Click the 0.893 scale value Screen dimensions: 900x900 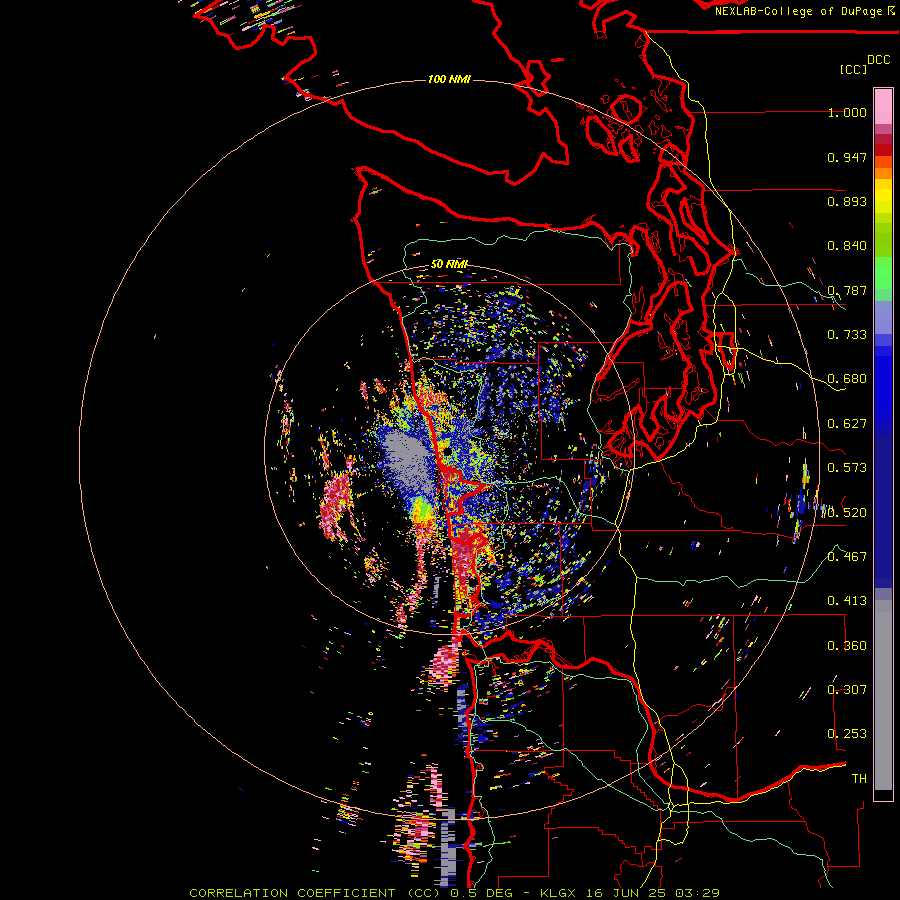[847, 201]
